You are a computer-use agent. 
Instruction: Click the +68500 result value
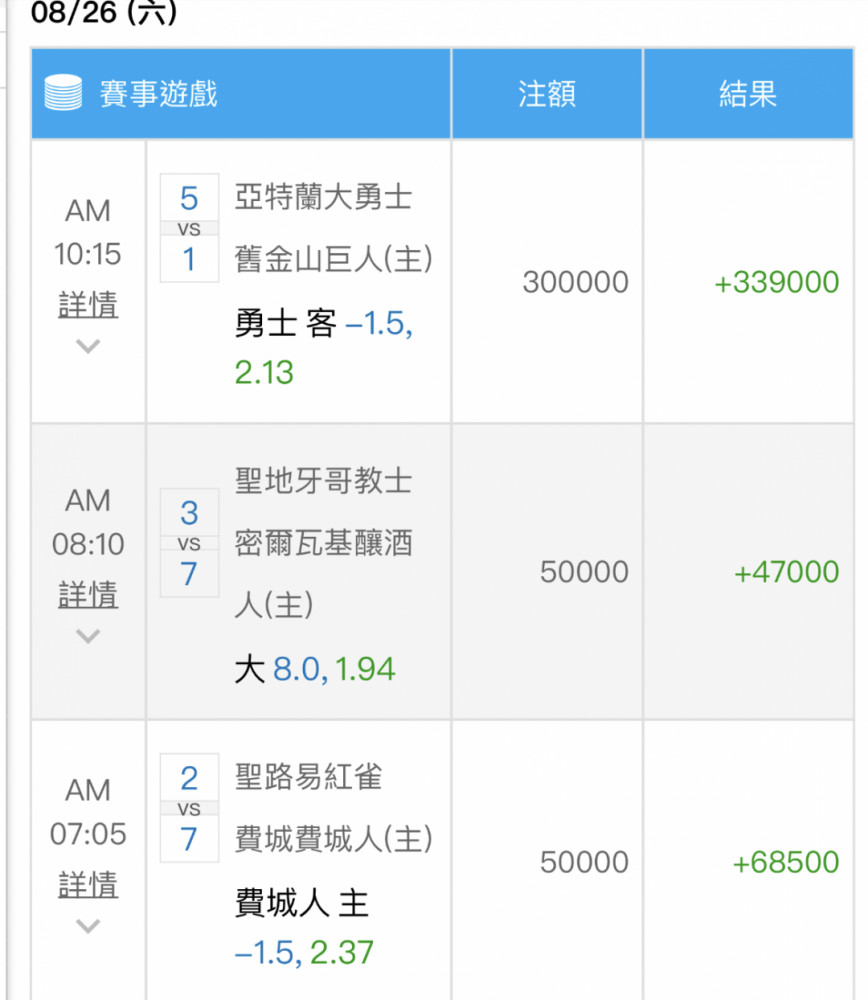[786, 862]
